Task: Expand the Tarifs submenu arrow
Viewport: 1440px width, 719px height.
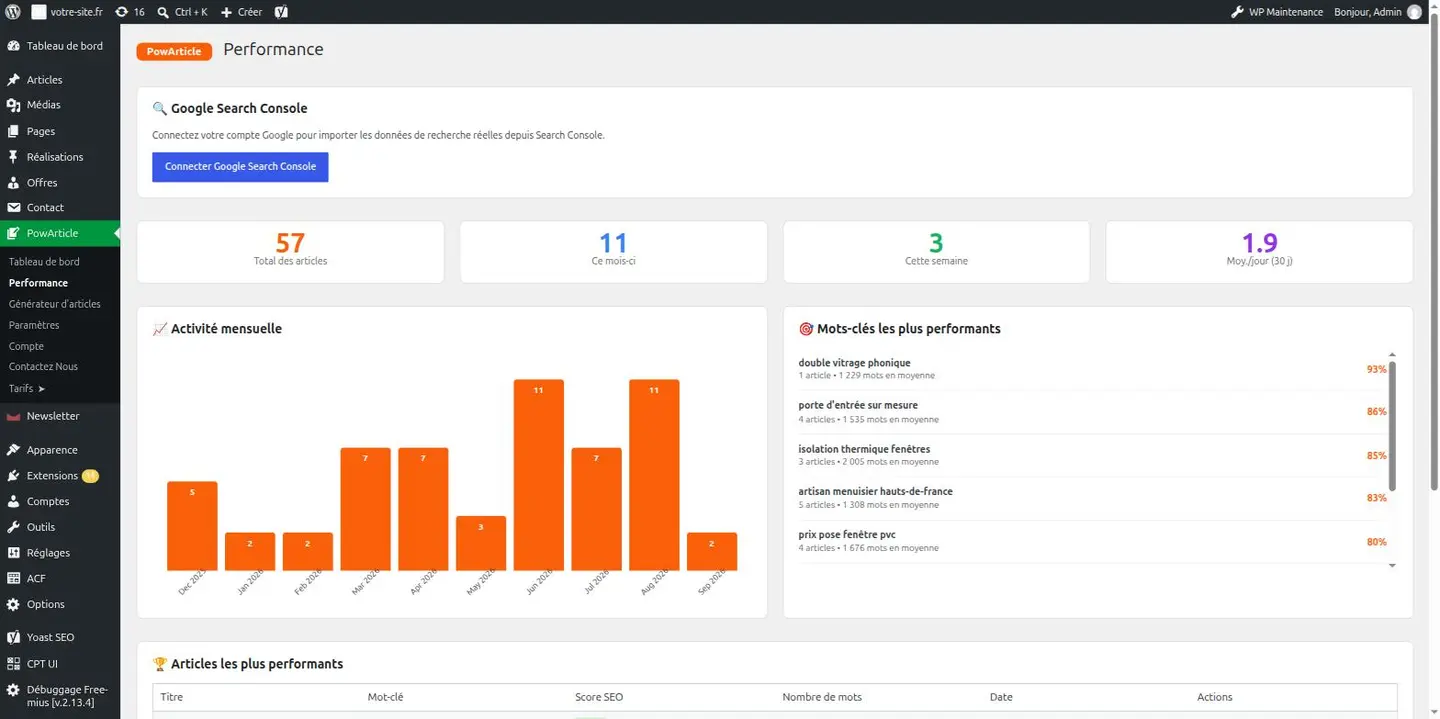Action: (x=42, y=388)
